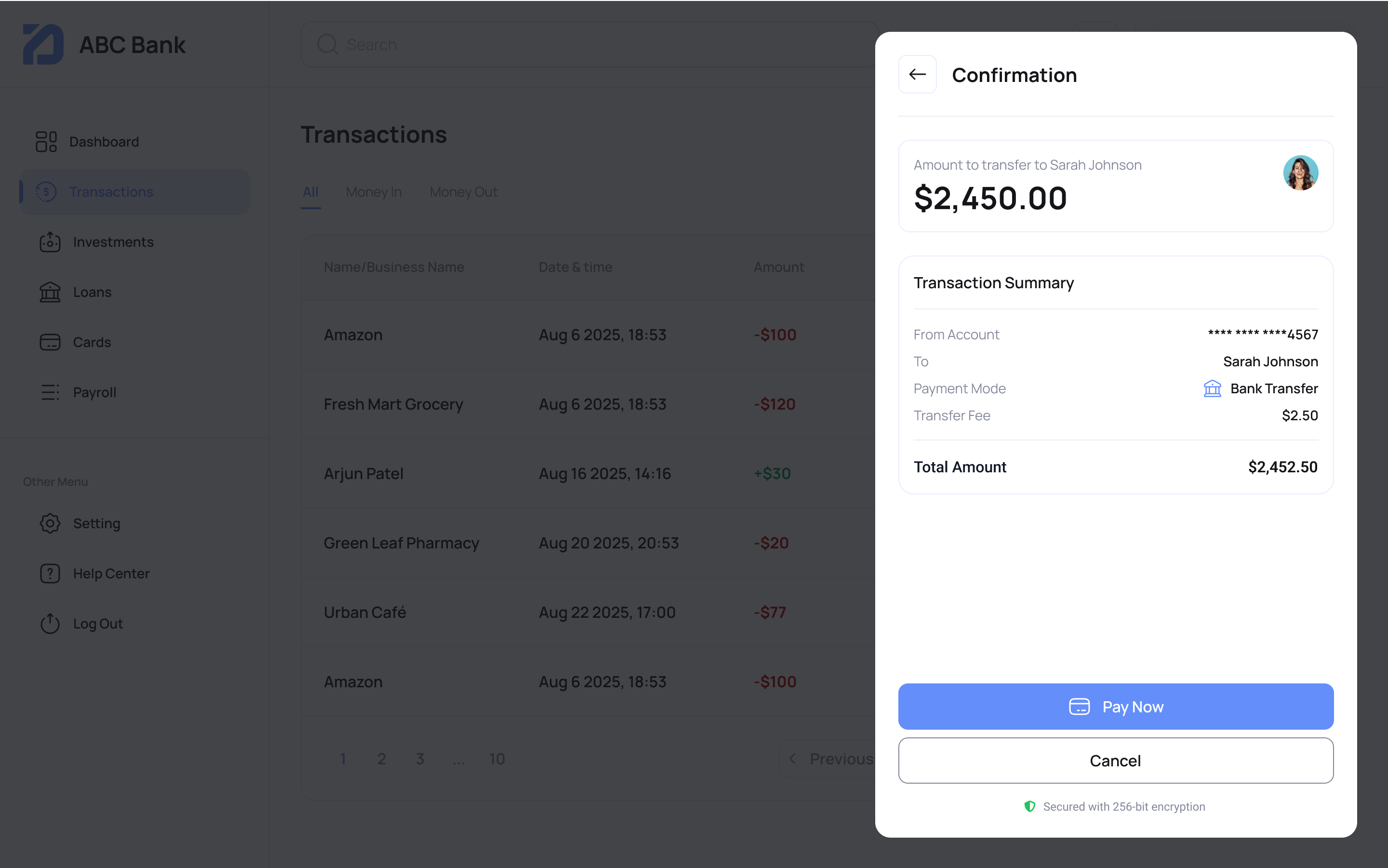Go to page 2 of transactions
1388x868 pixels.
pyautogui.click(x=382, y=758)
